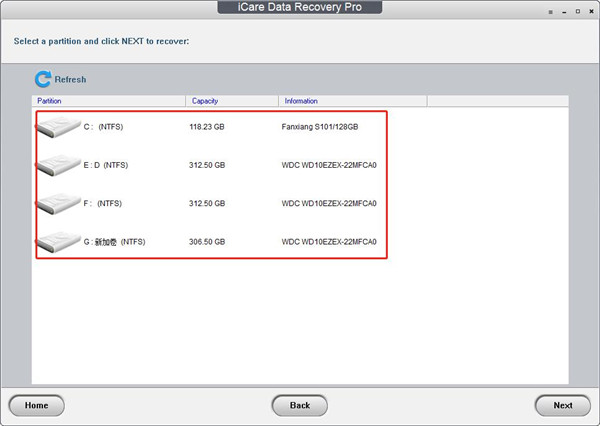The width and height of the screenshot is (600, 426).
Task: Go to Home screen button
Action: (36, 405)
